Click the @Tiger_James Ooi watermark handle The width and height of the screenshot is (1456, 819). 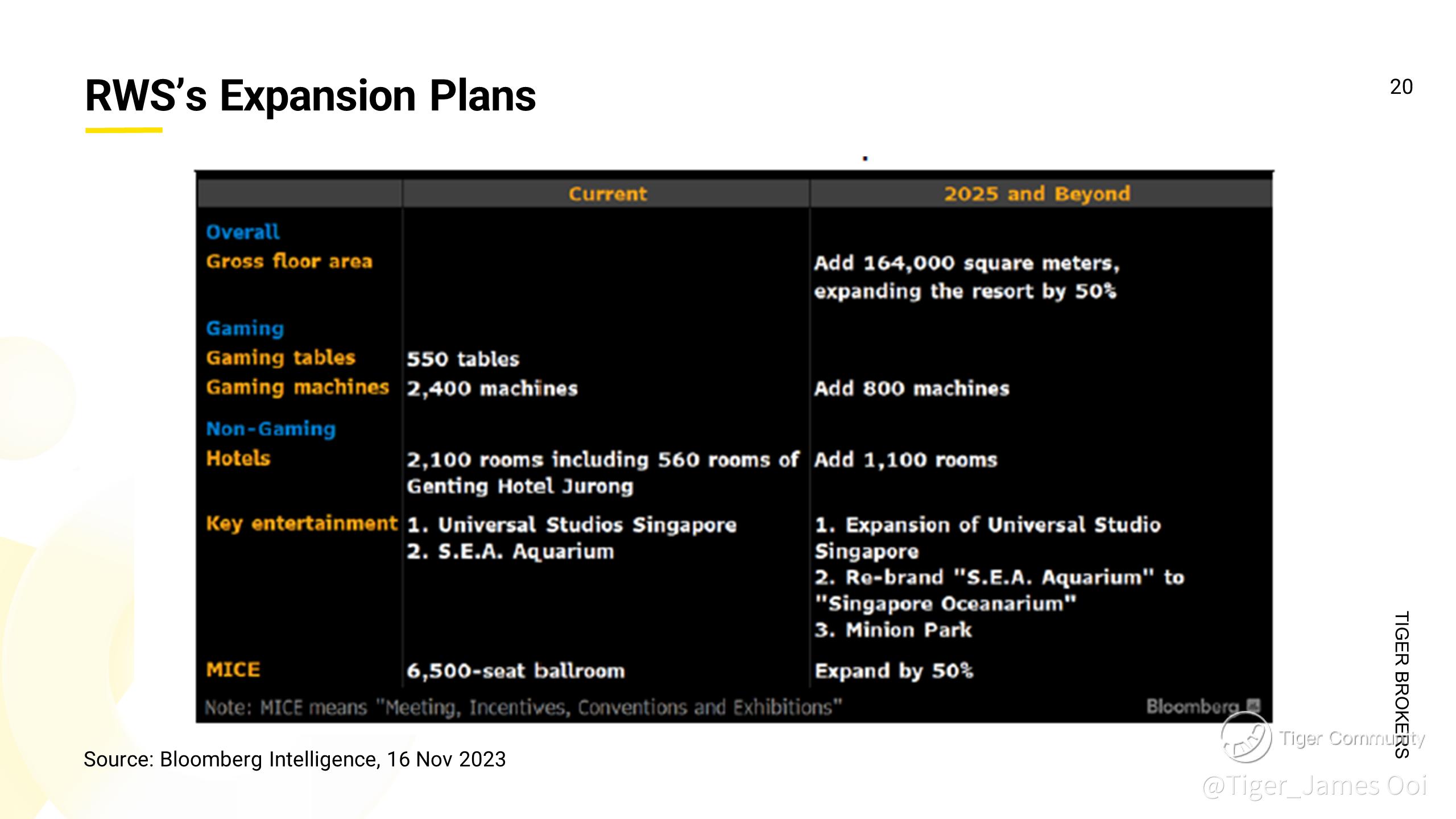tap(1314, 786)
